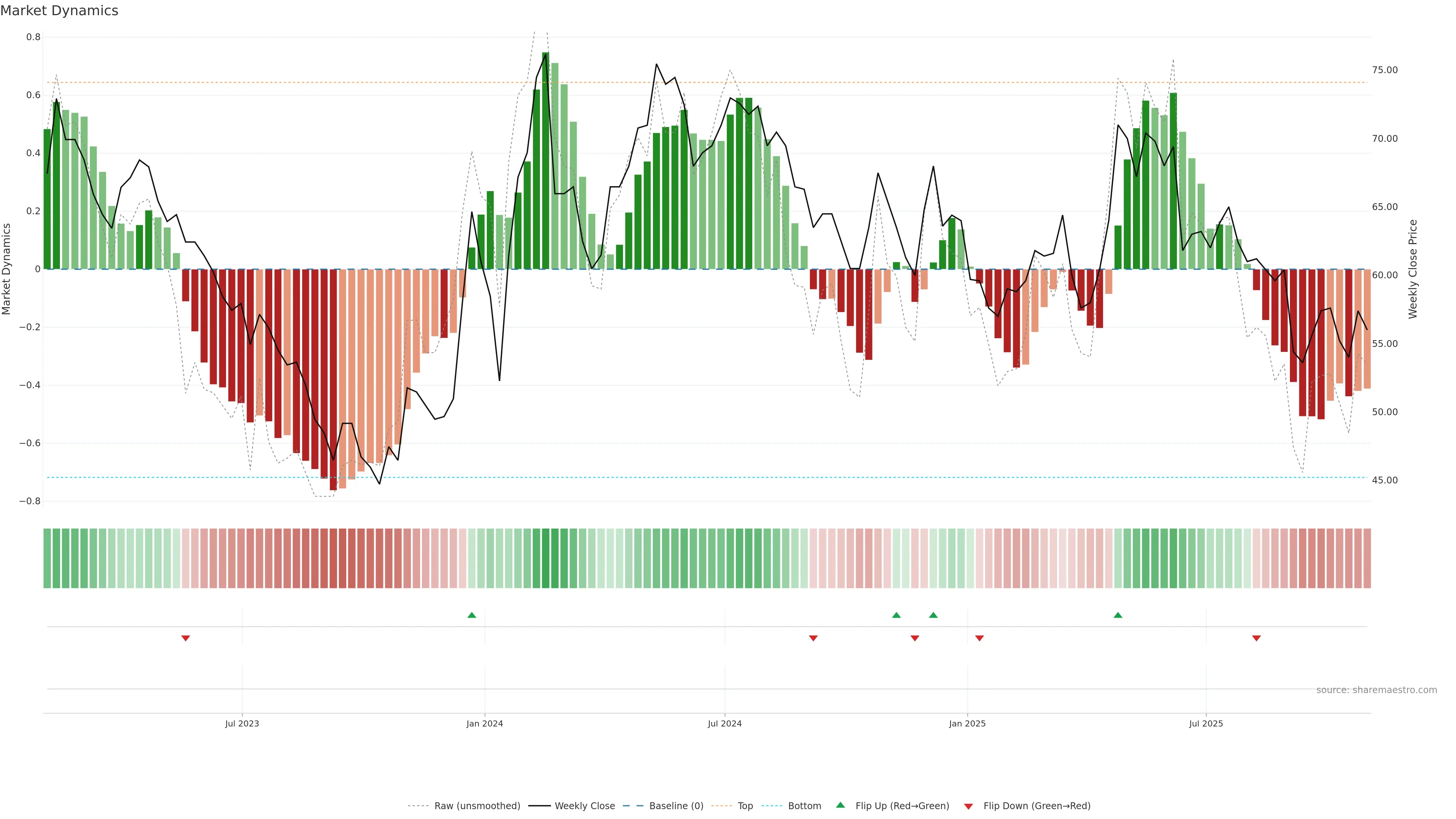Click the red flip-down marker just after Jan 2025
This screenshot has width=1456, height=819.
pos(979,638)
